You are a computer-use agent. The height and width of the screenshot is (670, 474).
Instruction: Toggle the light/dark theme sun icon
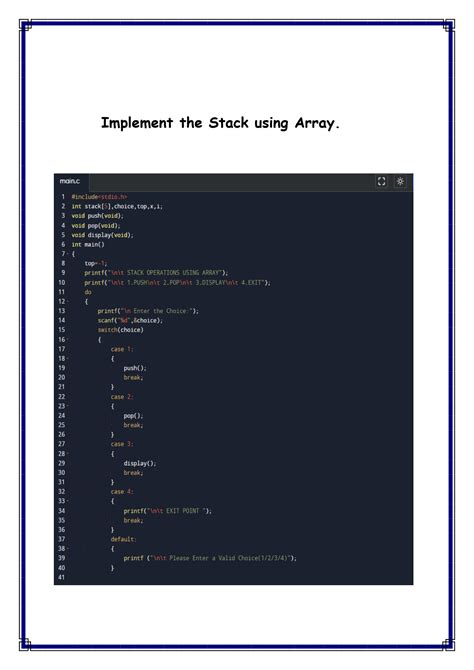(x=400, y=182)
